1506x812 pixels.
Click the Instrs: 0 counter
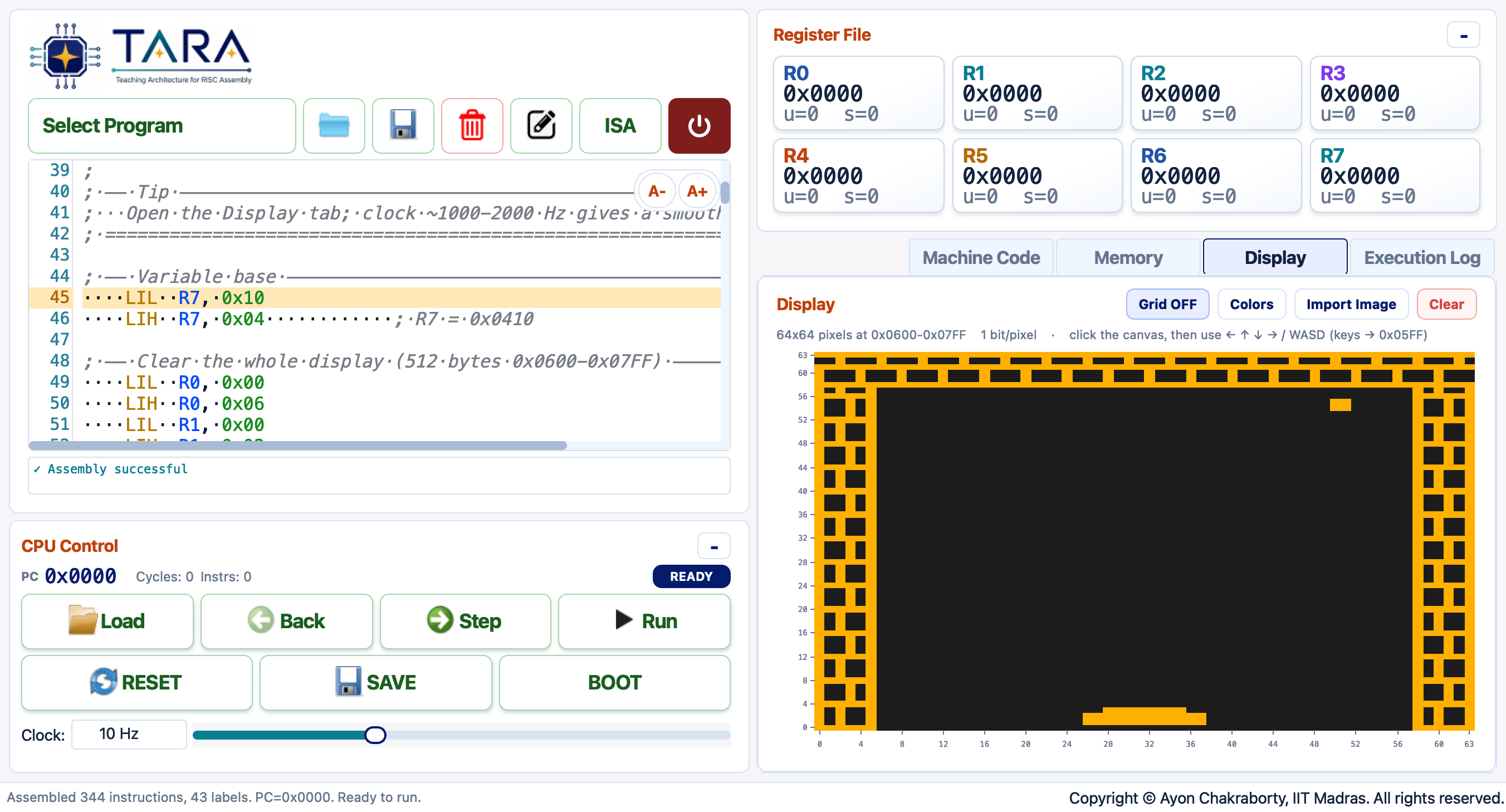[x=226, y=577]
